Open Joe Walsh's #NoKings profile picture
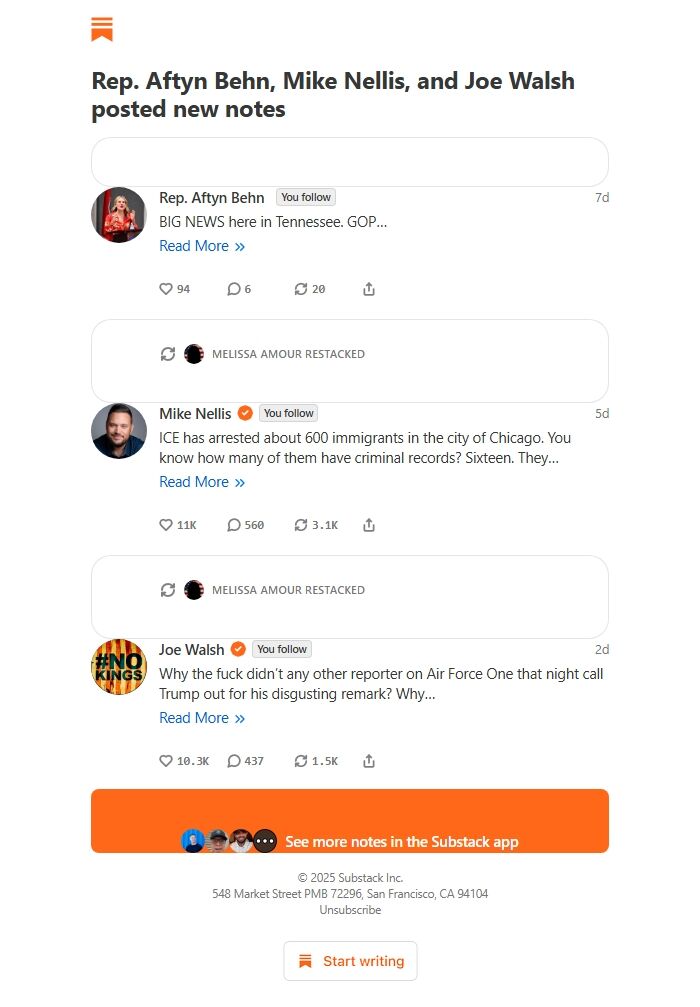 (x=119, y=666)
